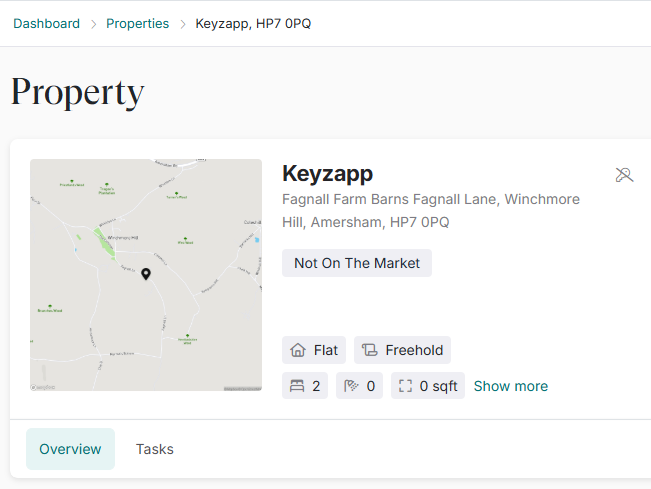Image resolution: width=651 pixels, height=489 pixels.
Task: Select the Overview tab
Action: (x=70, y=449)
